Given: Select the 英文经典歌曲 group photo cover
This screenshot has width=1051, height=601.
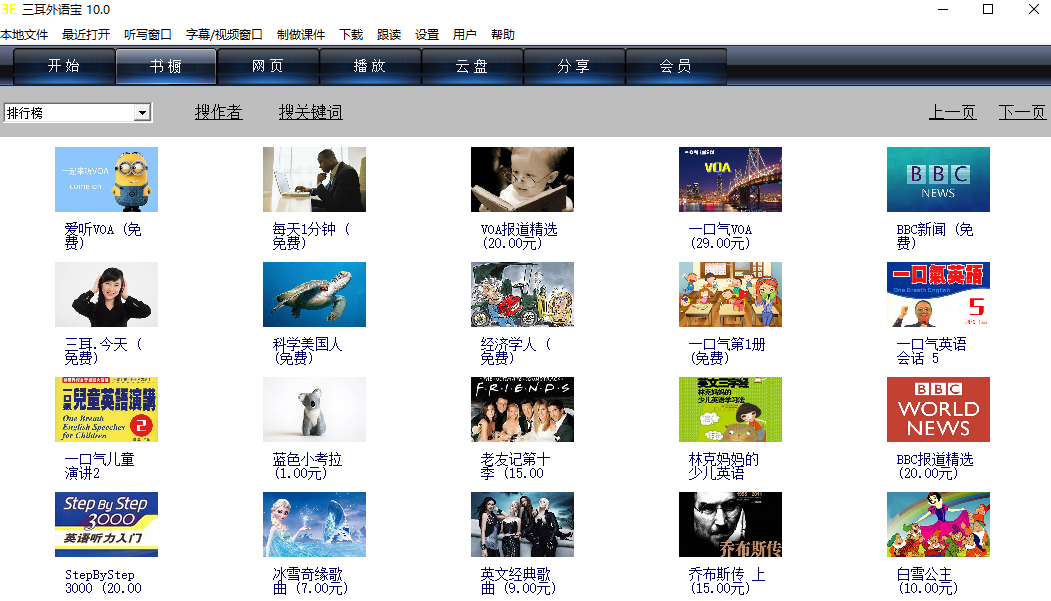Looking at the screenshot, I should click(x=522, y=525).
